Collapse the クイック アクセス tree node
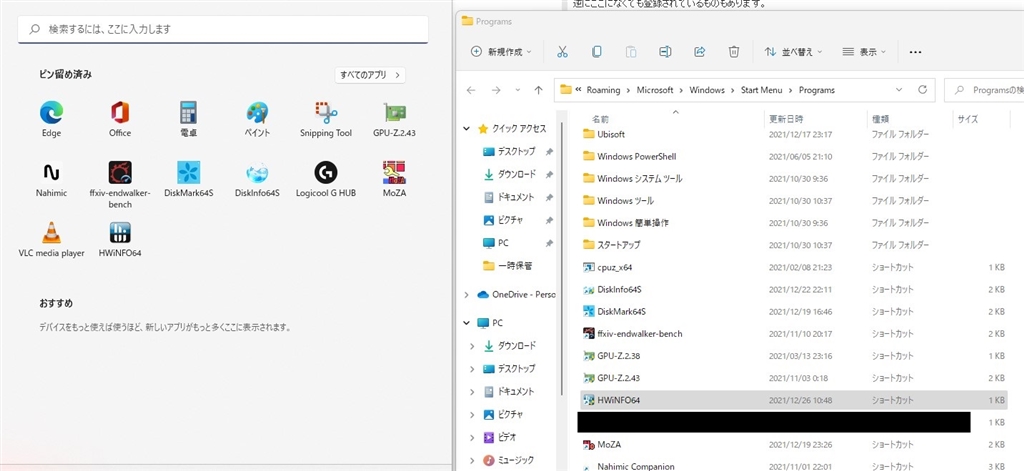The height and width of the screenshot is (471, 1024). 466,129
